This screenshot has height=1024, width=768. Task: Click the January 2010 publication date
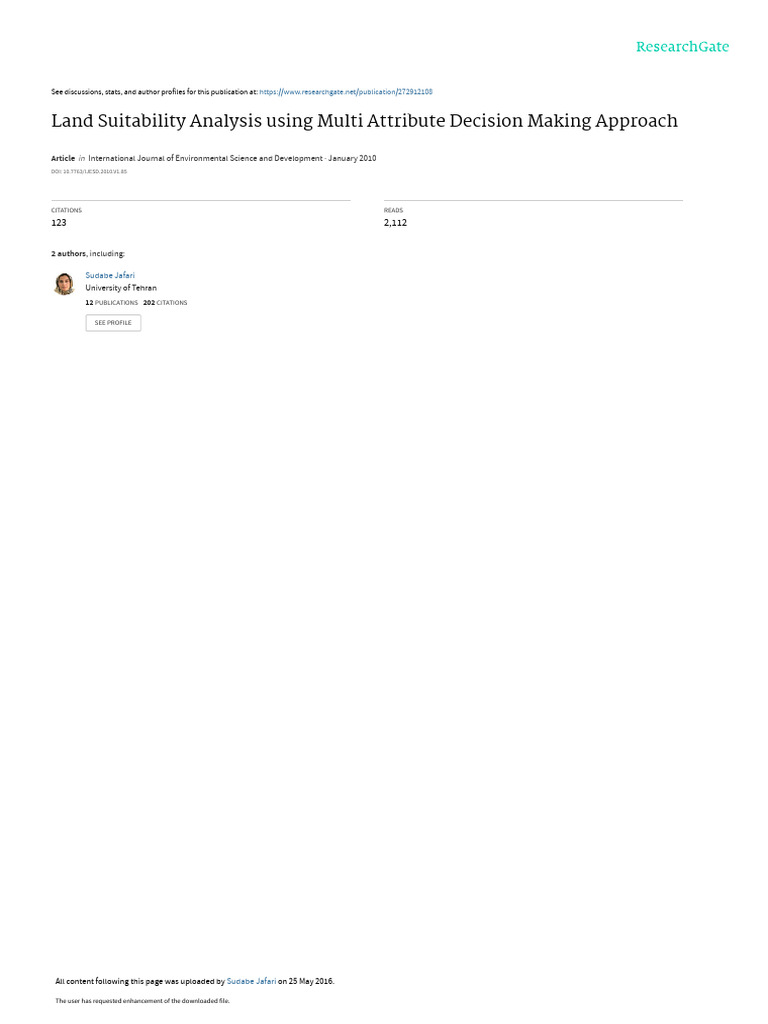(x=352, y=159)
